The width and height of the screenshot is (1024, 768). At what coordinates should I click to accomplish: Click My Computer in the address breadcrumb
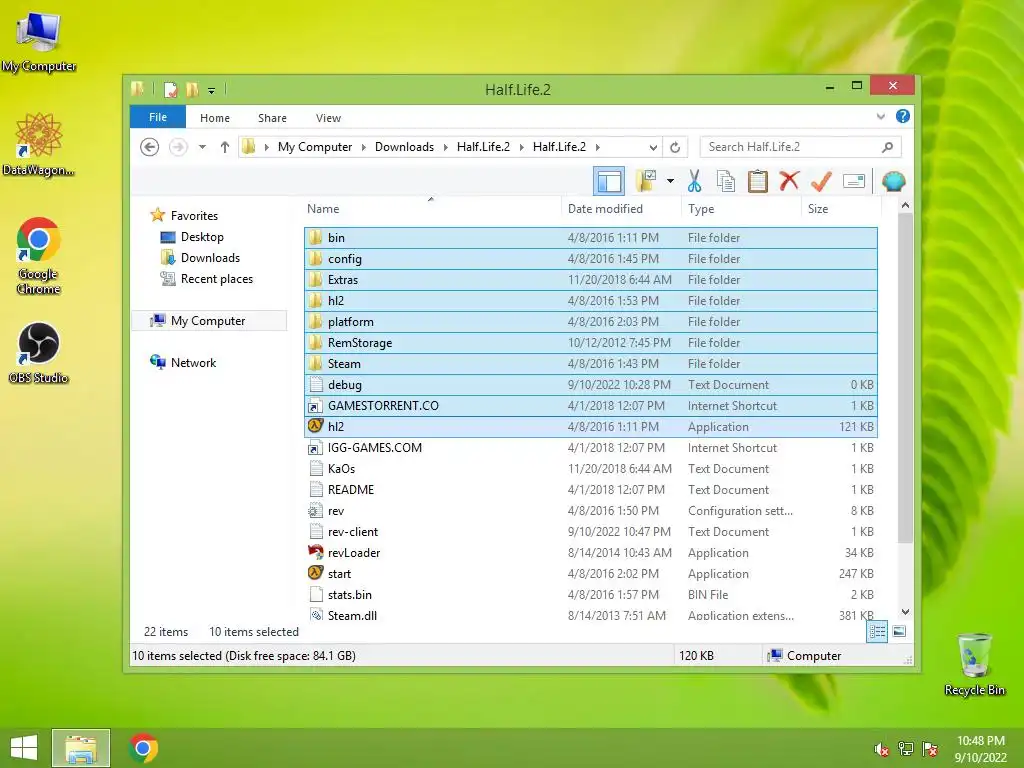tap(315, 147)
